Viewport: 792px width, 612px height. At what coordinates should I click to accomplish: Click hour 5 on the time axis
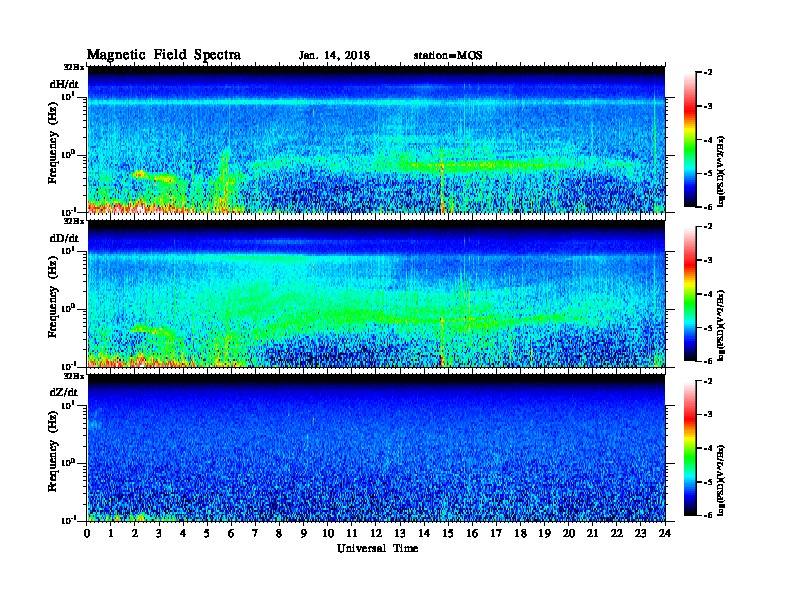(207, 533)
